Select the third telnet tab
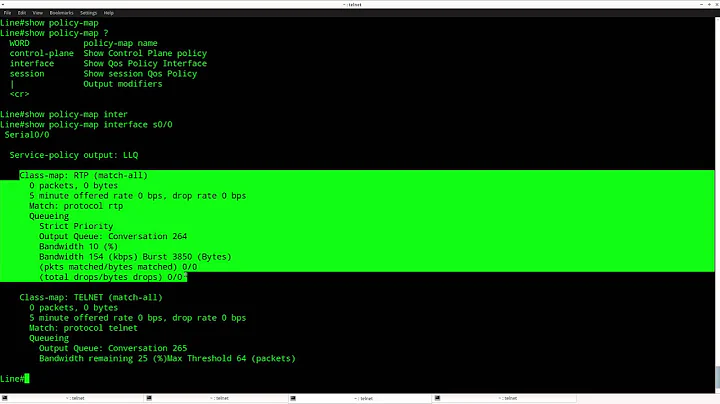Screen dimensions: 720x404 (360, 398)
